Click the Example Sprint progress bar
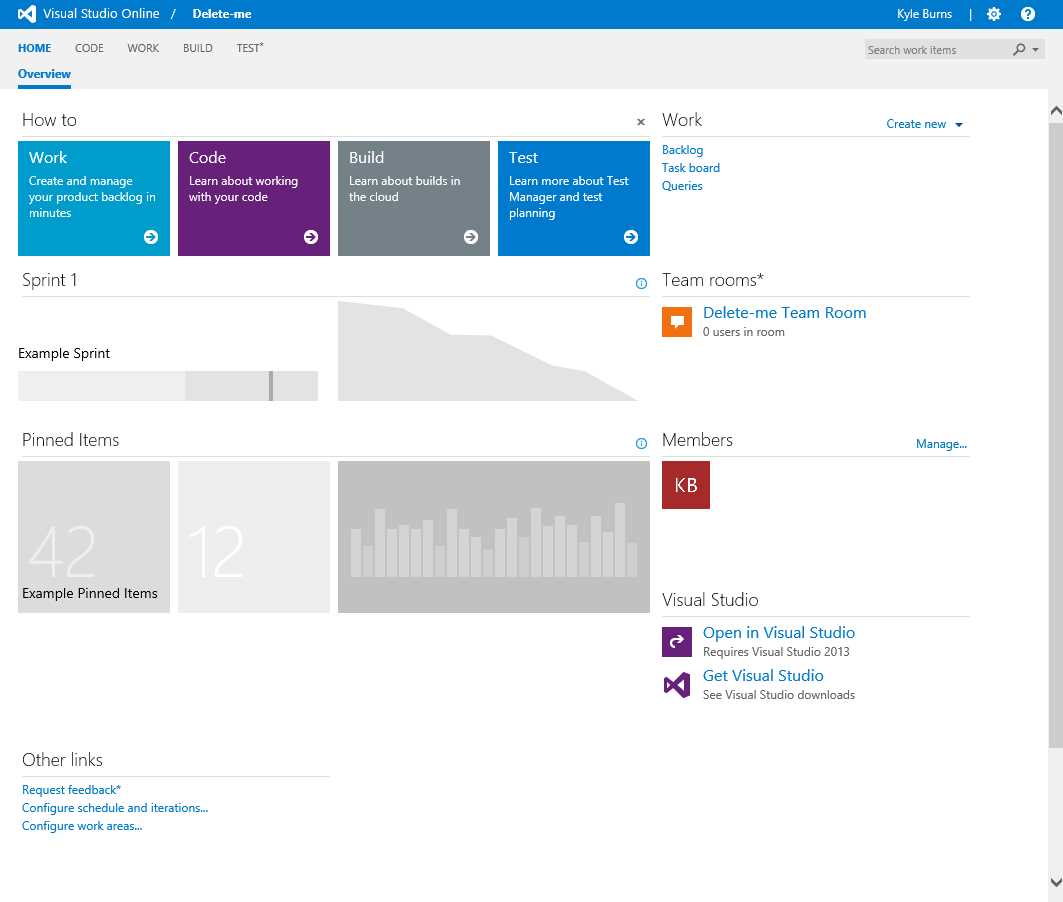Viewport: 1063px width, 902px height. click(x=167, y=386)
